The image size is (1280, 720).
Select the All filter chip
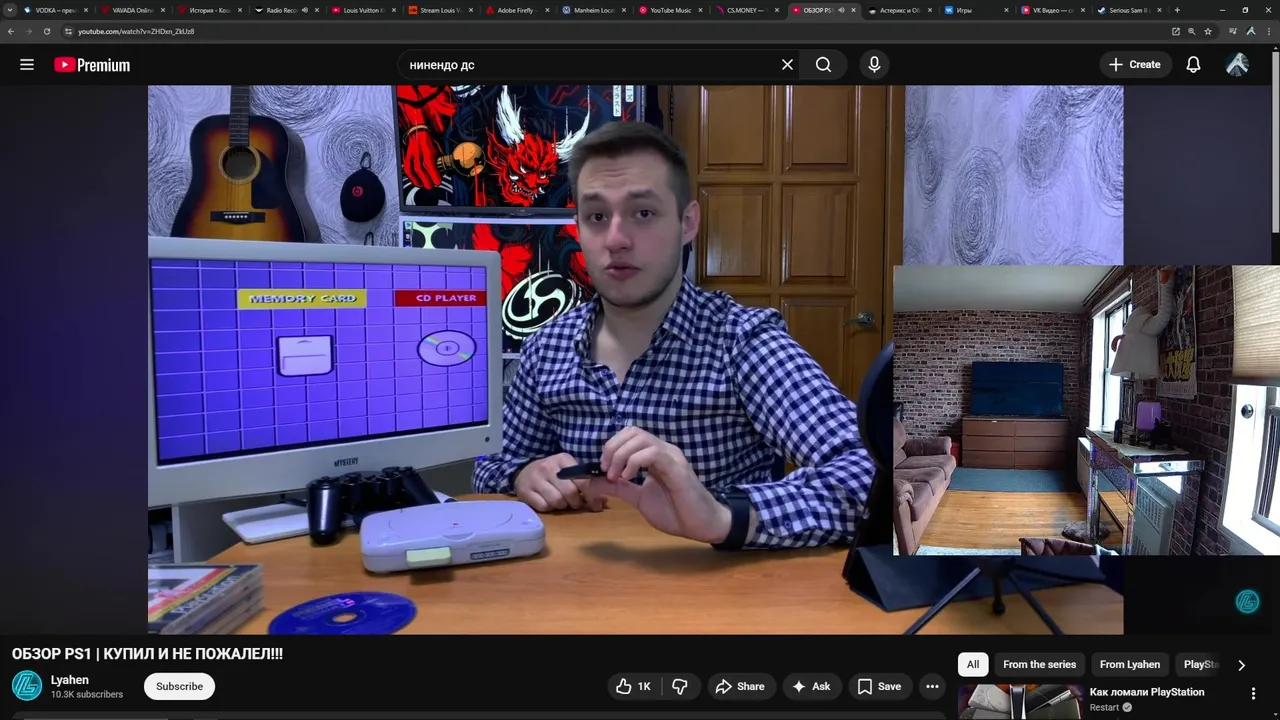(x=973, y=664)
